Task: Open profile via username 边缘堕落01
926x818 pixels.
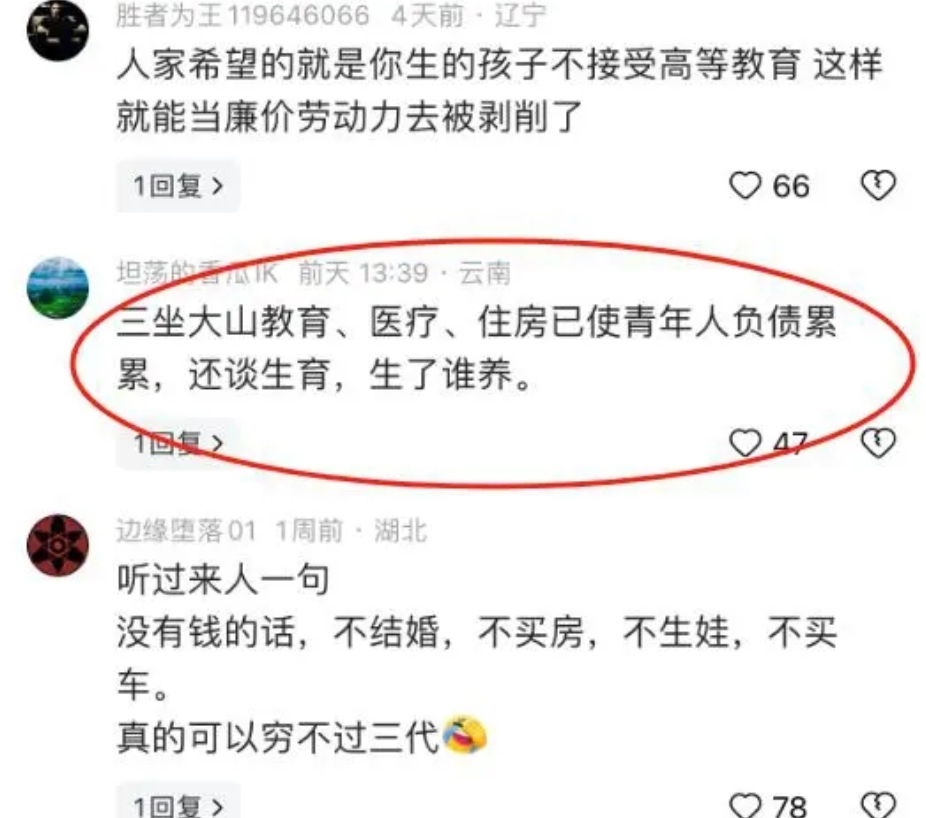Action: coord(186,530)
